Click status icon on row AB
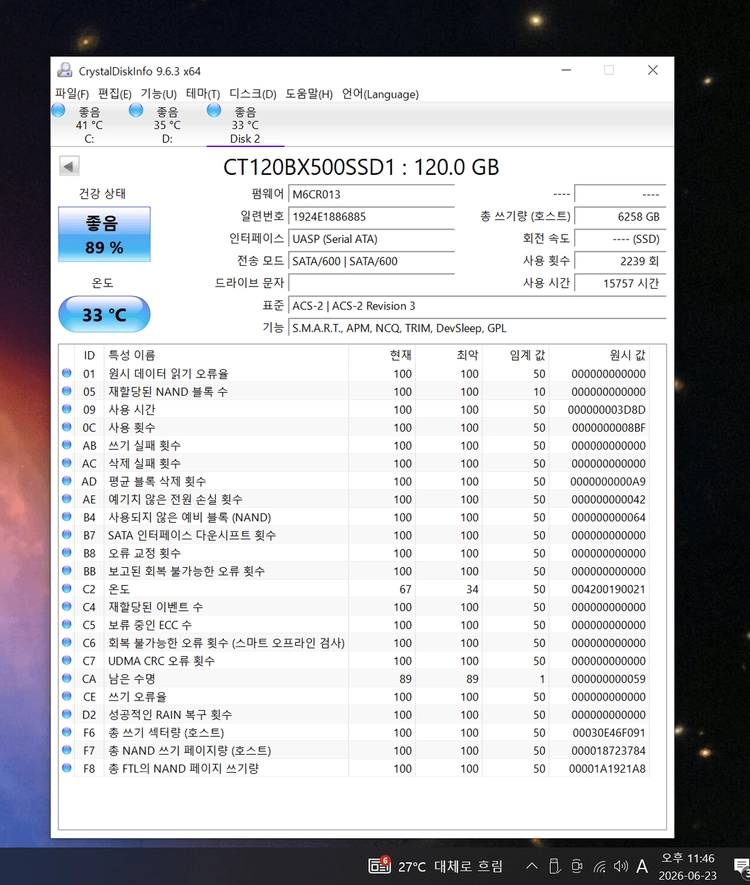The width and height of the screenshot is (750, 885). [67, 445]
